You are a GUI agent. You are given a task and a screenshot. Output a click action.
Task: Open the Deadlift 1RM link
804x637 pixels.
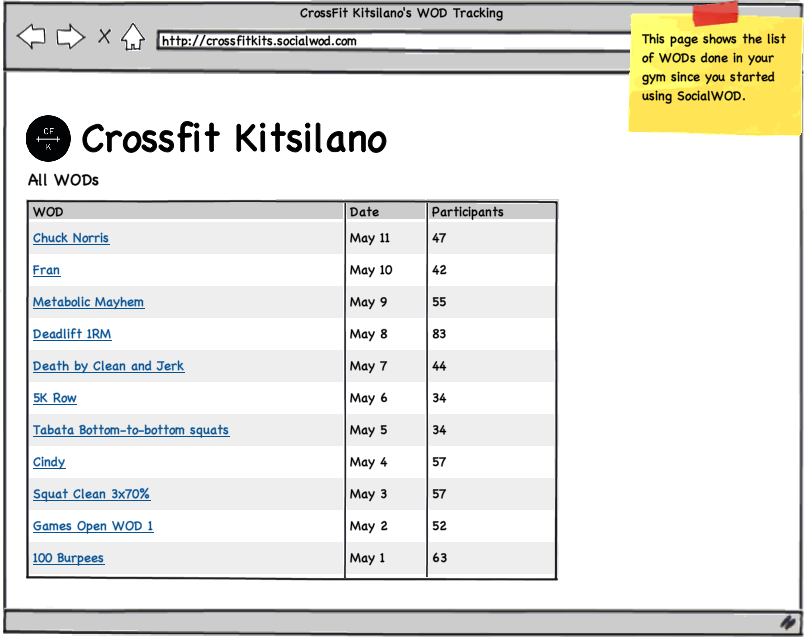click(x=72, y=334)
